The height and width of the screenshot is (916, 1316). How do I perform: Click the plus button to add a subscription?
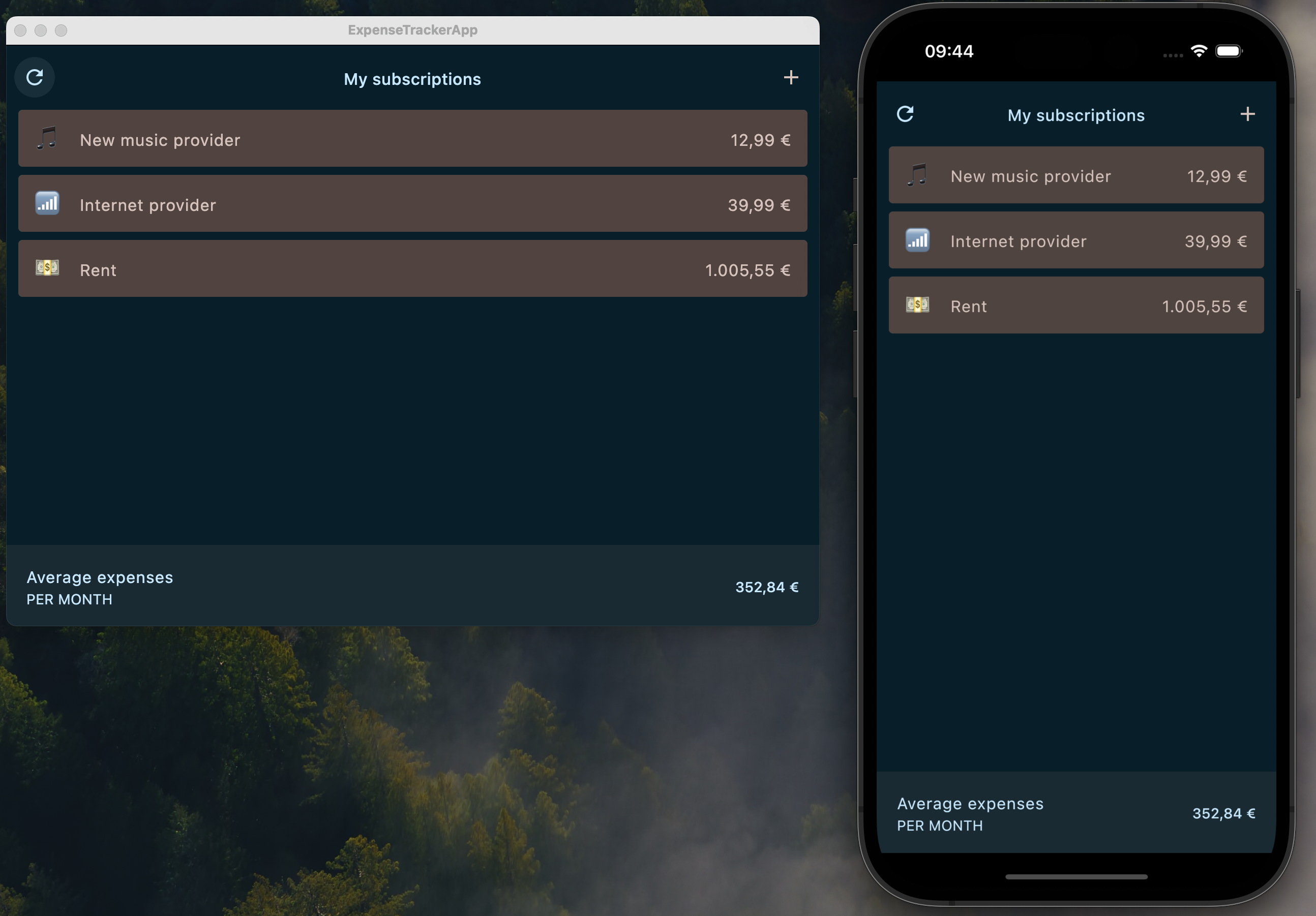point(791,78)
